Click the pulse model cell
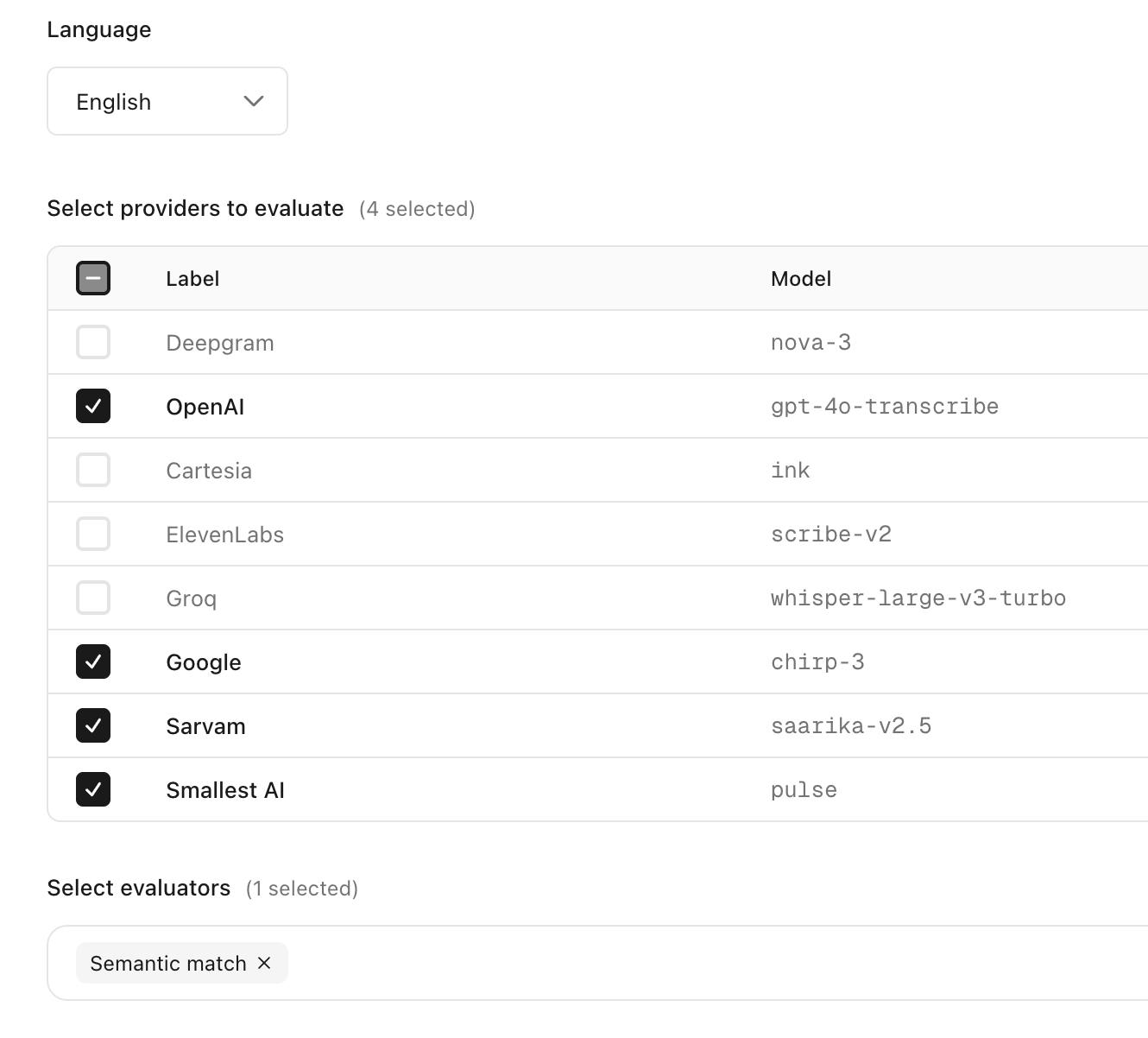The height and width of the screenshot is (1038, 1148). tap(804, 790)
